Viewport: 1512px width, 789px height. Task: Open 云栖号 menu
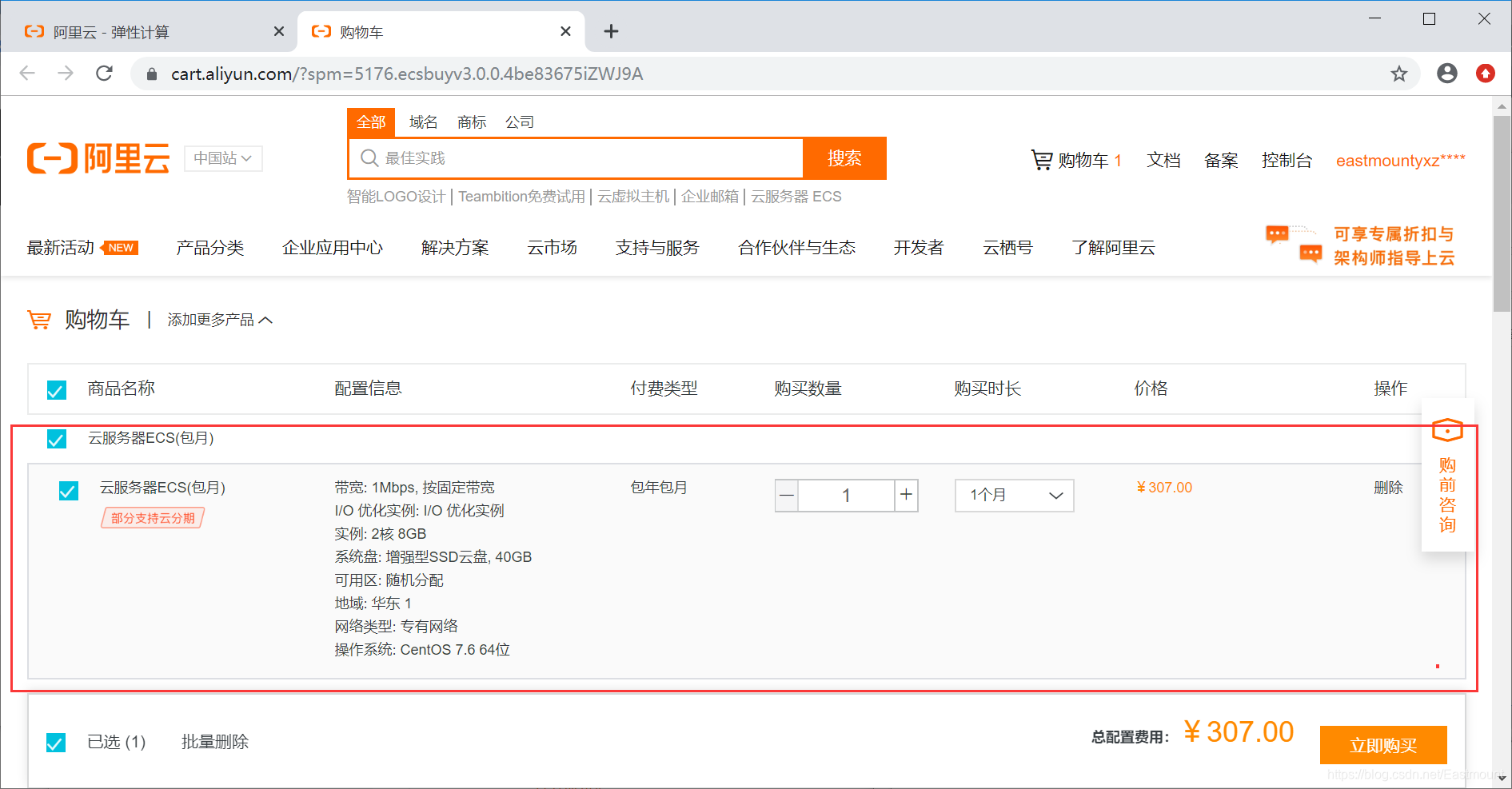coord(1007,248)
